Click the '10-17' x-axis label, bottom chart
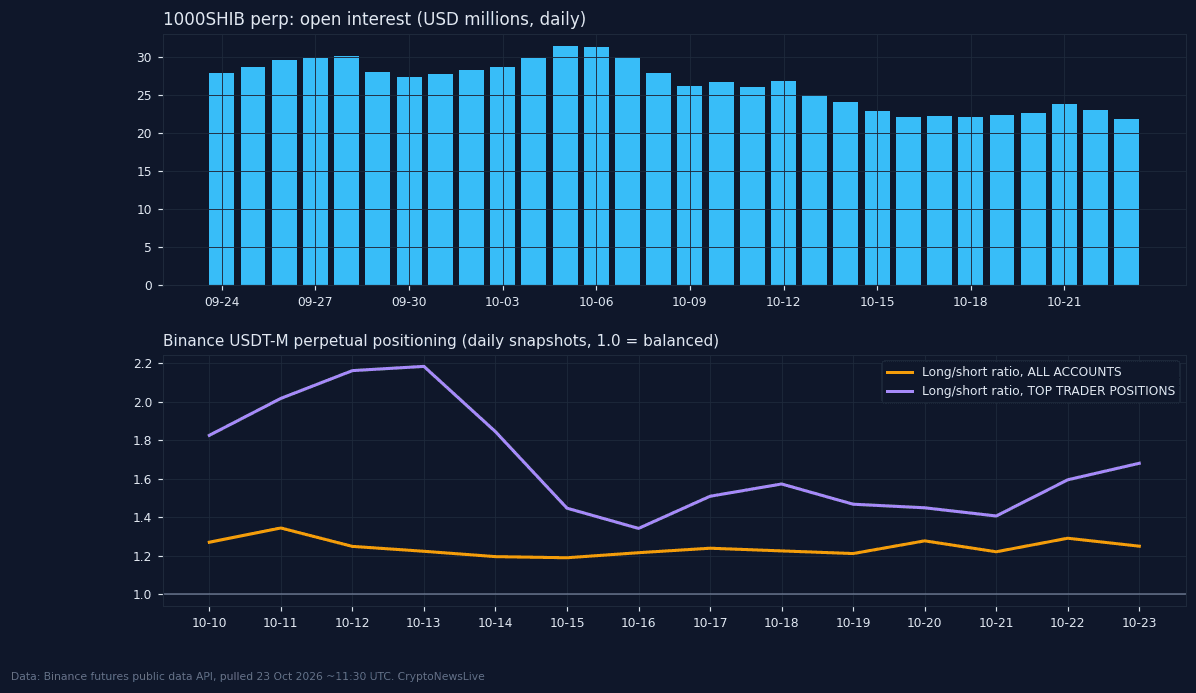 click(710, 623)
